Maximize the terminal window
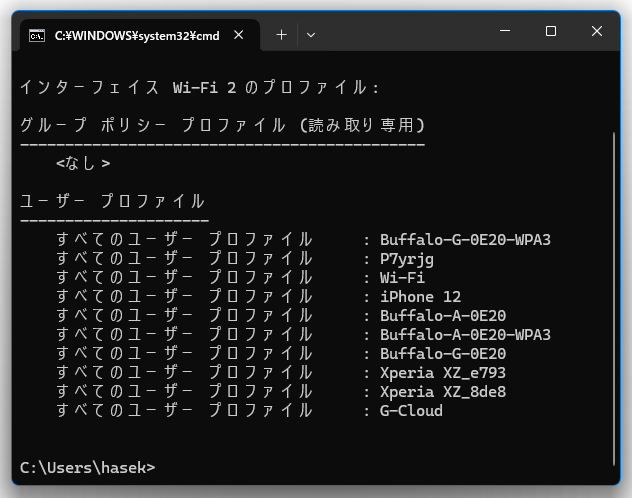The height and width of the screenshot is (498, 632). pos(551,31)
